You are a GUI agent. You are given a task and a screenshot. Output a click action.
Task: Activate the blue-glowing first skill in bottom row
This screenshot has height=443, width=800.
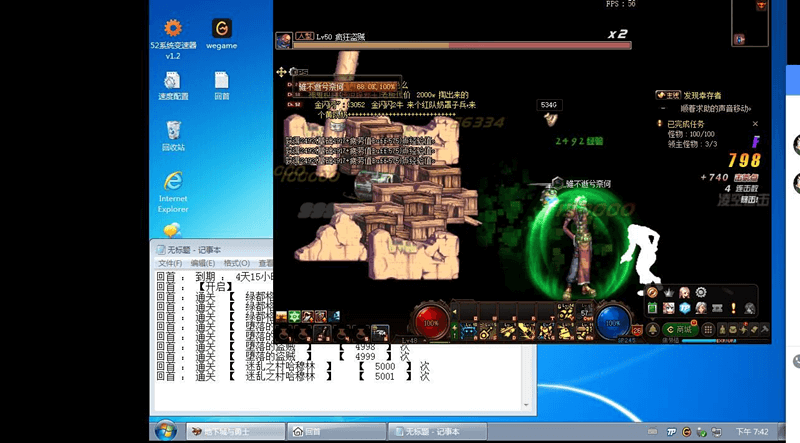pos(468,331)
